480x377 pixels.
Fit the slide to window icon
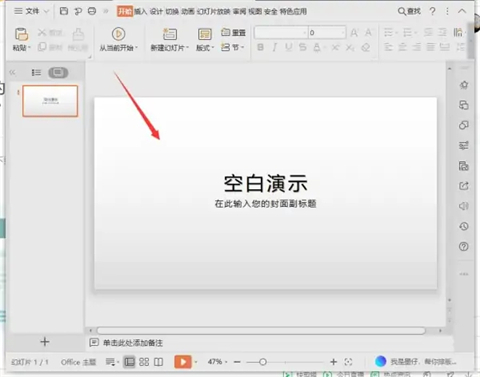348,362
